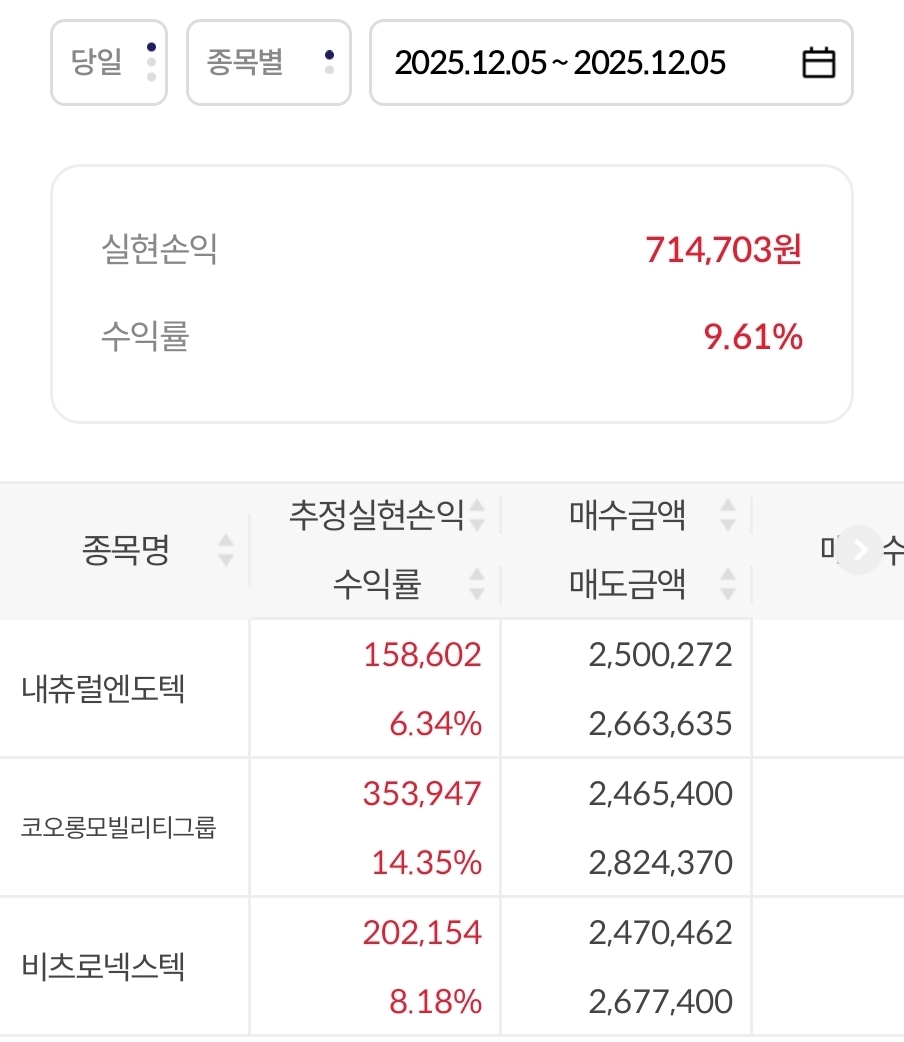Viewport: 904px width, 1042px height.
Task: Select the 비츠로넥스텍 stock row
Action: [103, 967]
